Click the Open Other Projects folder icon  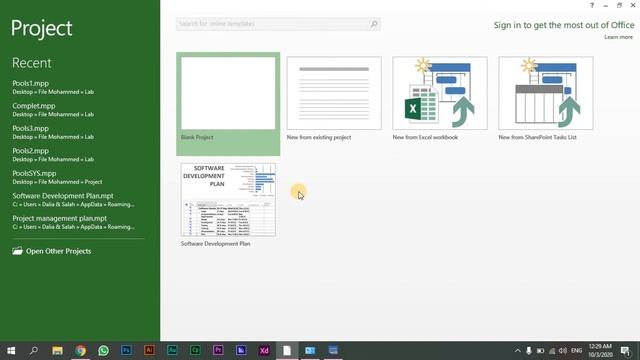pos(17,251)
